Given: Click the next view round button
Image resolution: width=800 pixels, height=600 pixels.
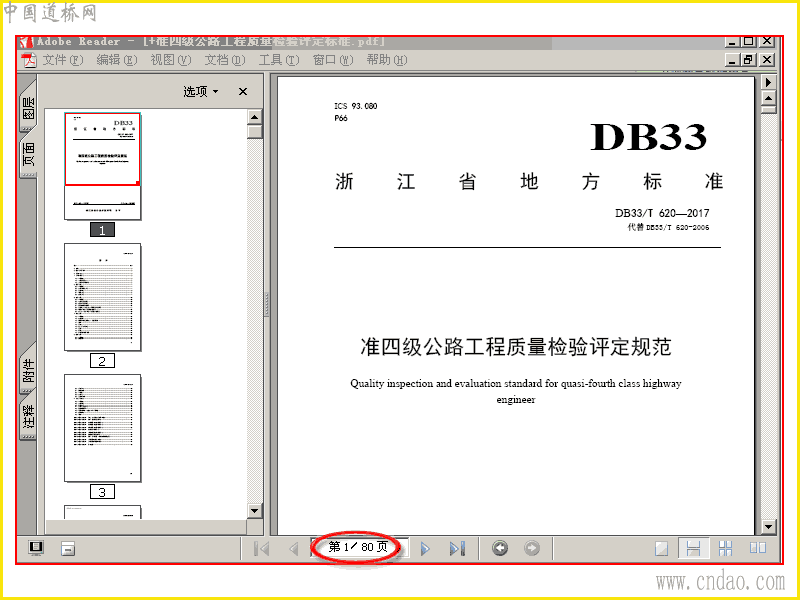Looking at the screenshot, I should point(532,548).
